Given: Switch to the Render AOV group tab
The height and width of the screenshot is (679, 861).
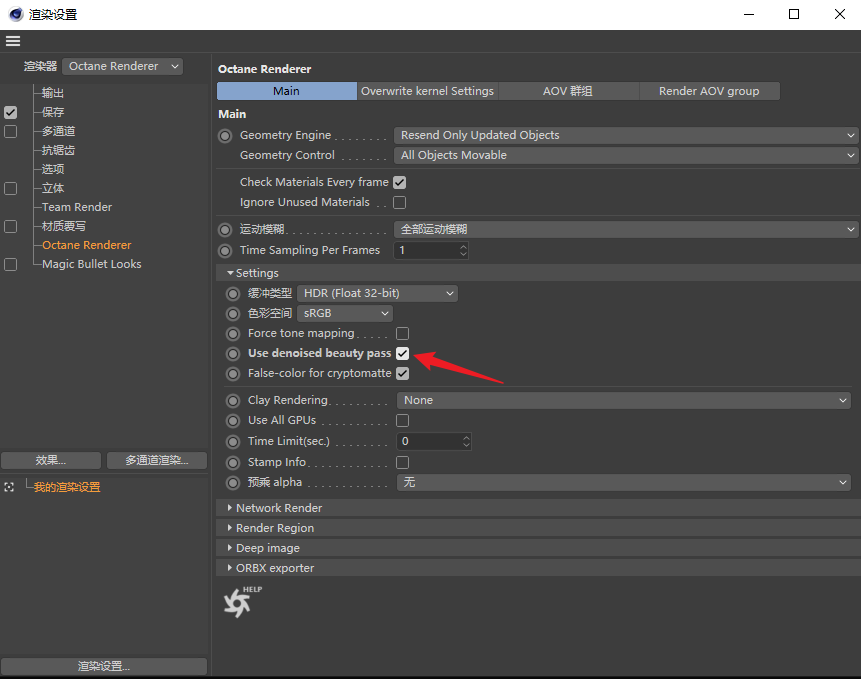Looking at the screenshot, I should (708, 91).
